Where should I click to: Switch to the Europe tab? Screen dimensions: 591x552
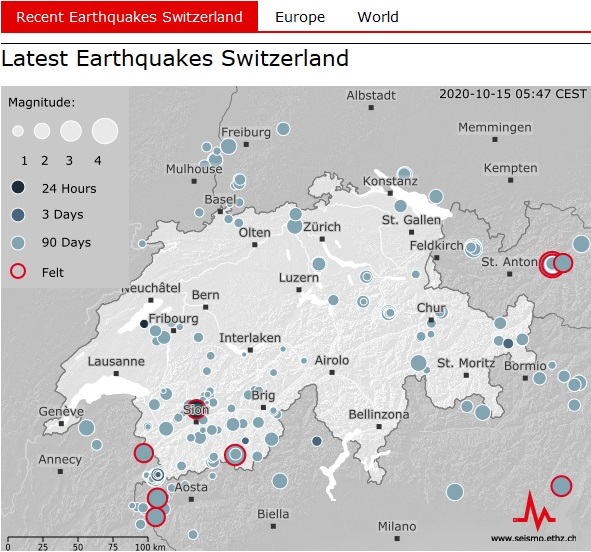tap(300, 17)
